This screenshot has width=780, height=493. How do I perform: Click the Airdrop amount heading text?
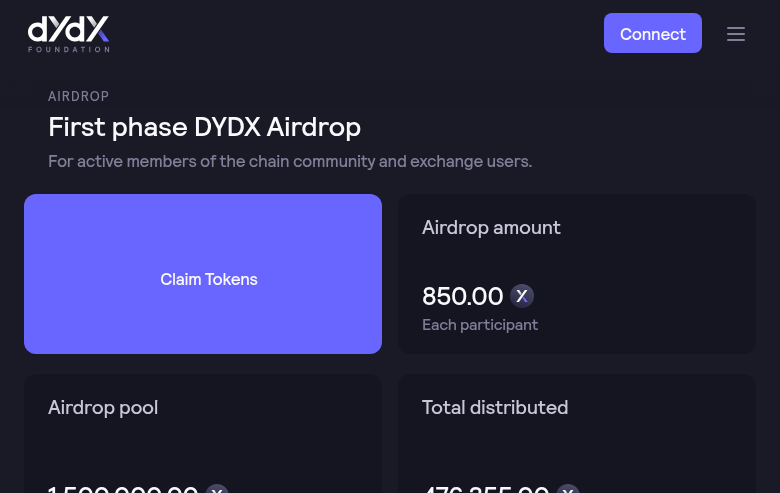(x=491, y=227)
